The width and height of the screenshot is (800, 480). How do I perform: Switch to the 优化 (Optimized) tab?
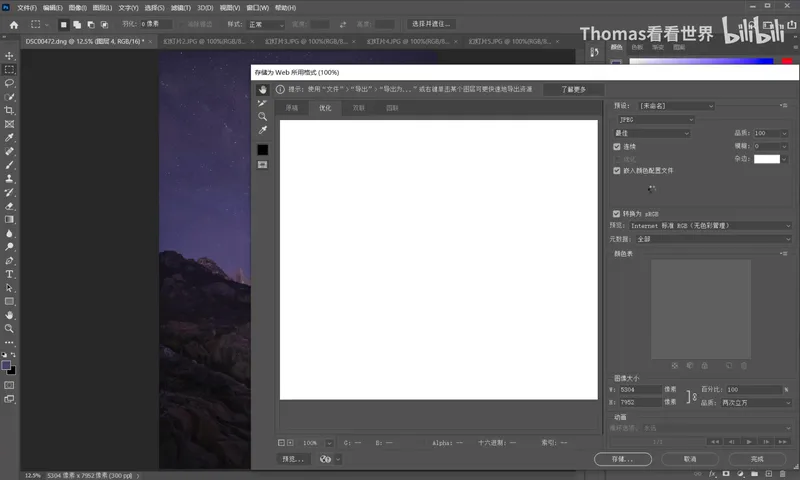click(325, 108)
